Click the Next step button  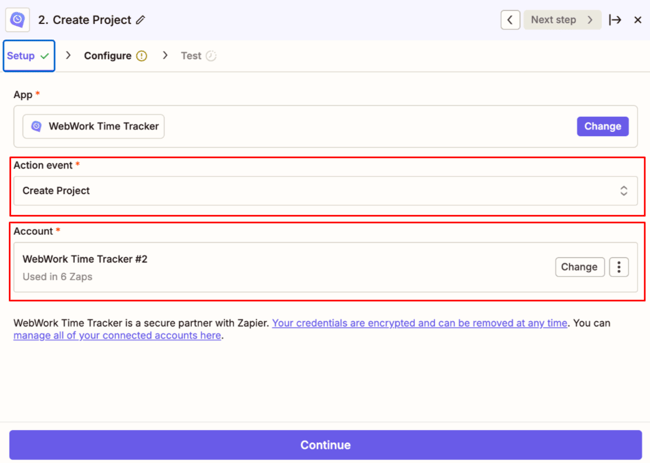coord(562,19)
